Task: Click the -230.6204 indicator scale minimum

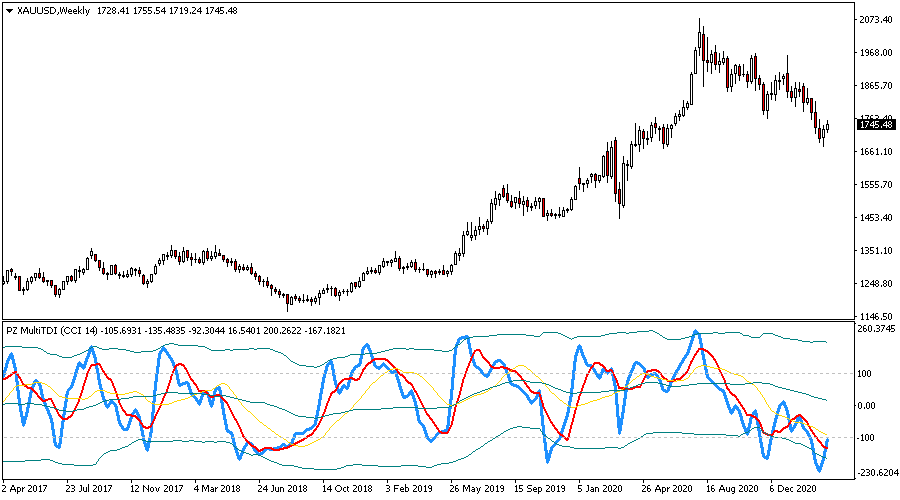Action: [877, 474]
